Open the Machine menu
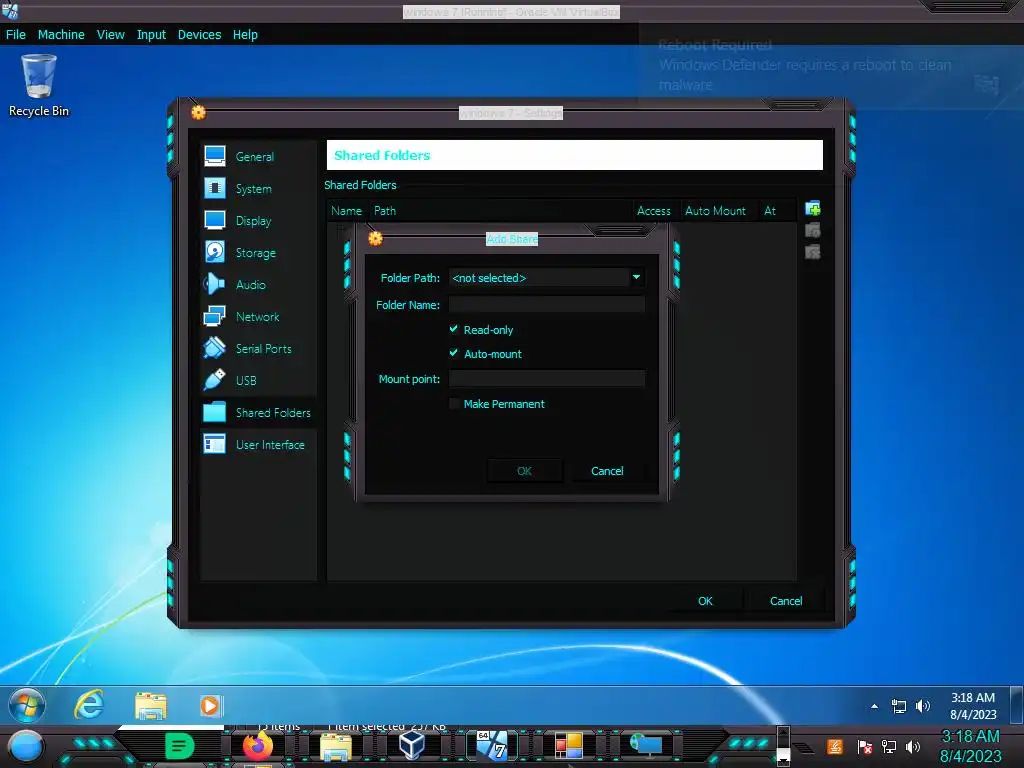Screen dimensions: 1024x768 [x=61, y=35]
